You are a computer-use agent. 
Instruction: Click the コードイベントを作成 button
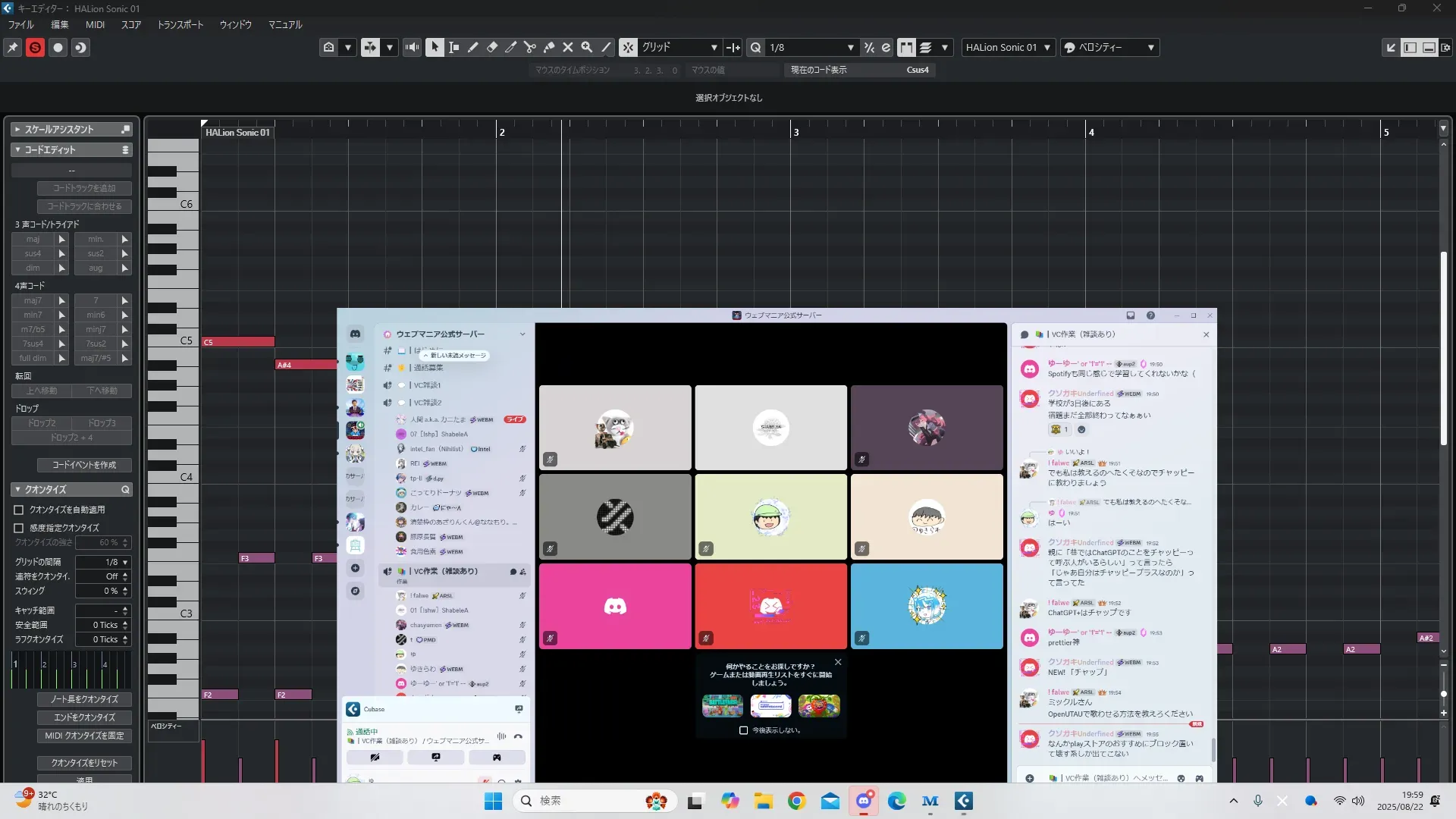click(x=84, y=465)
